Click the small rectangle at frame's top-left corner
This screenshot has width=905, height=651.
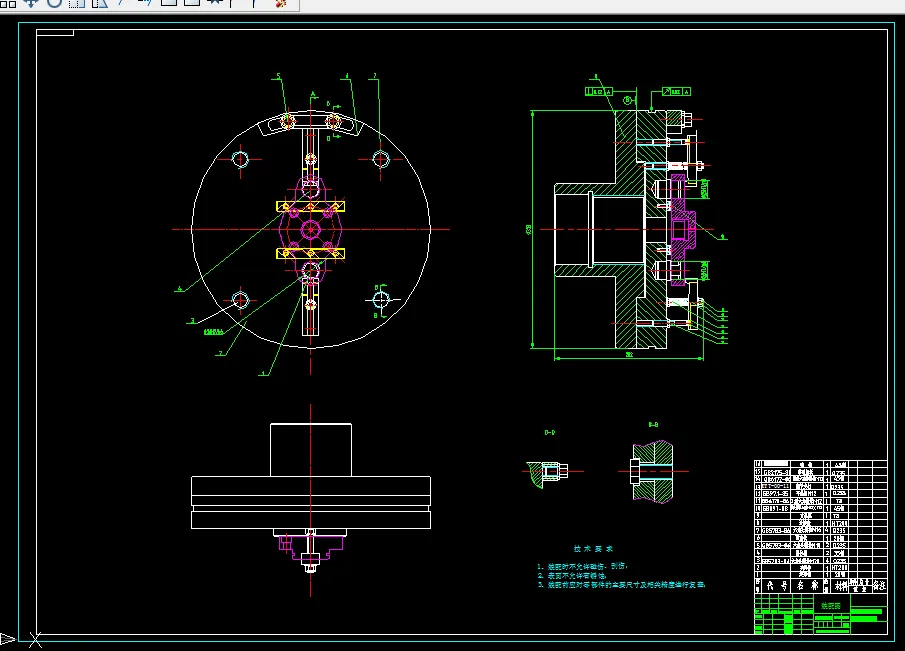click(x=55, y=32)
